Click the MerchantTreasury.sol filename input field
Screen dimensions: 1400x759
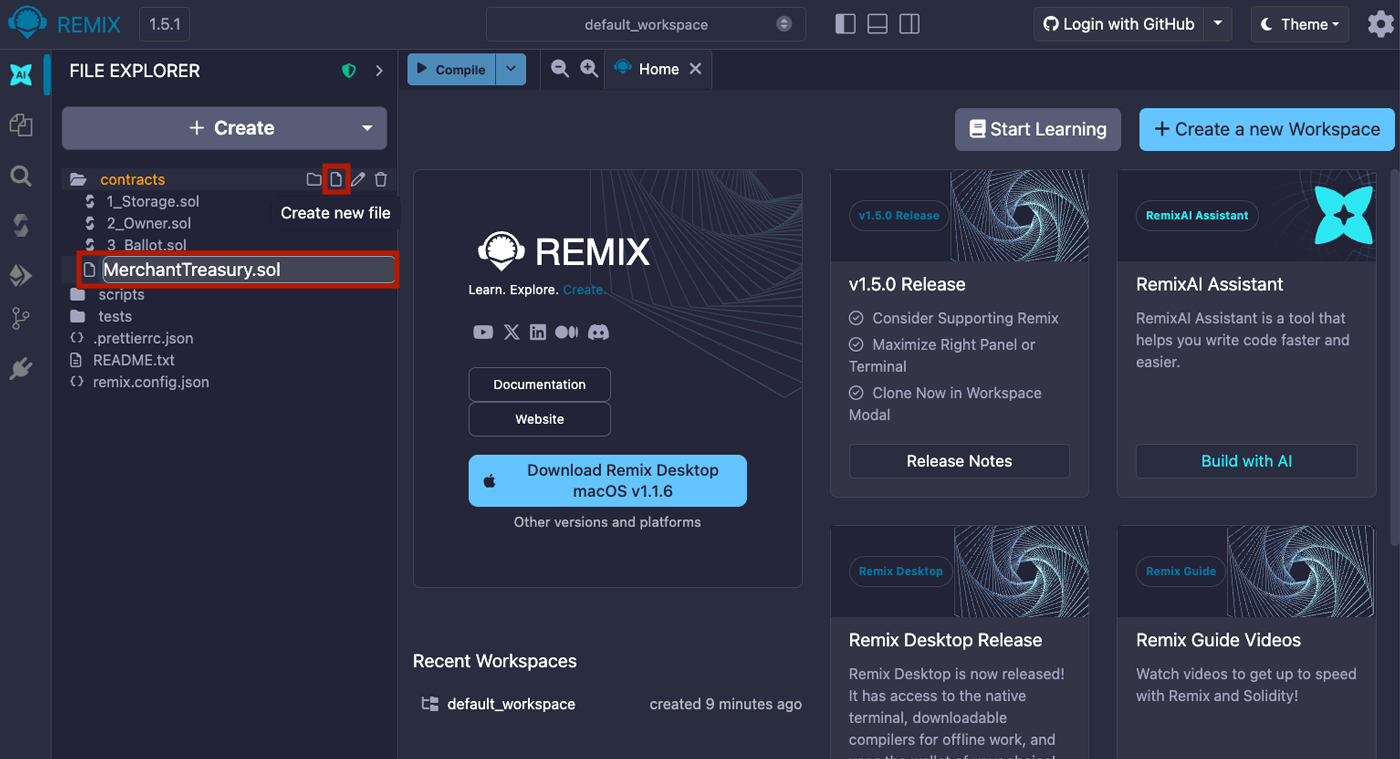click(x=248, y=270)
